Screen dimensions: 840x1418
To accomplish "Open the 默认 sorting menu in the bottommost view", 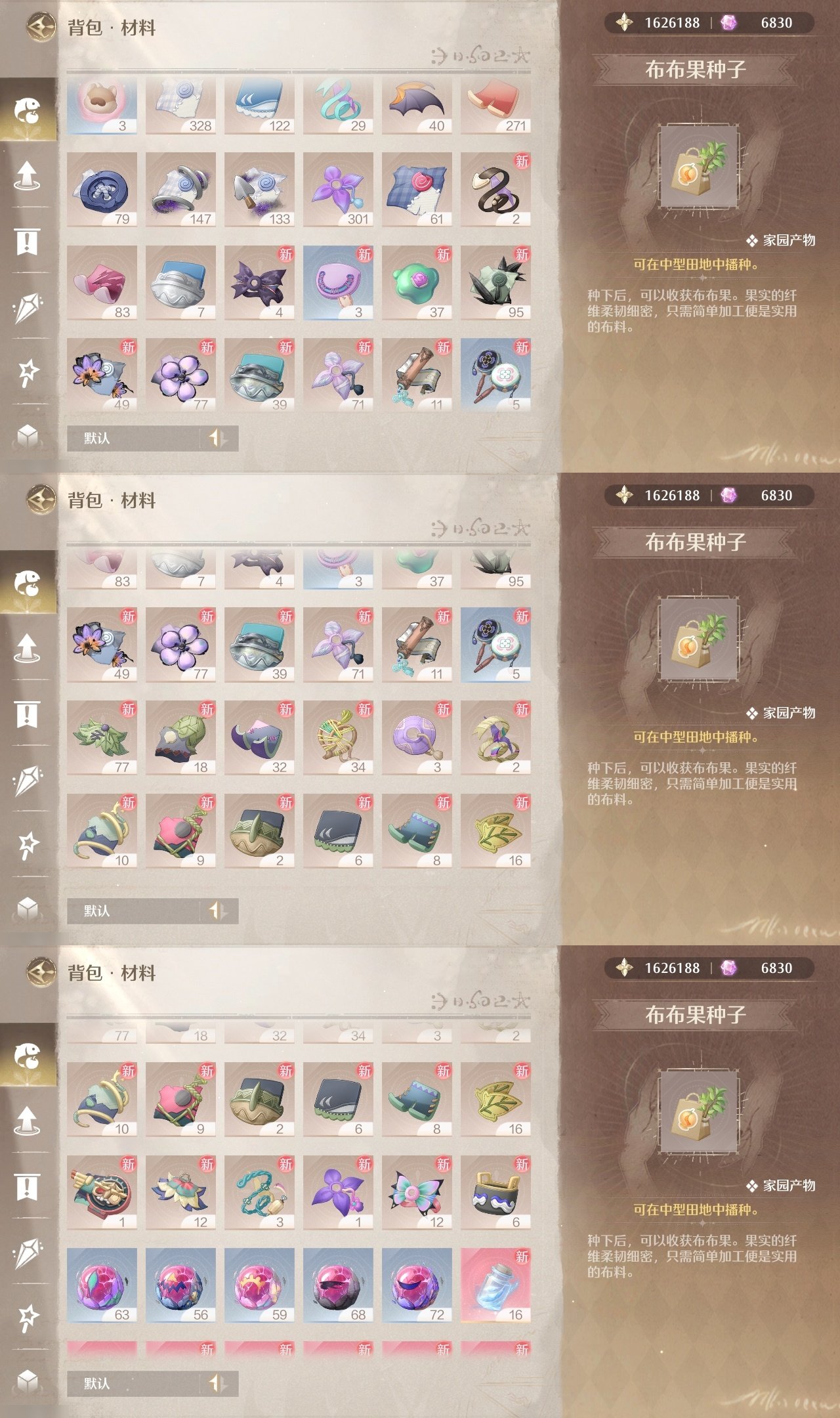I will click(133, 1383).
